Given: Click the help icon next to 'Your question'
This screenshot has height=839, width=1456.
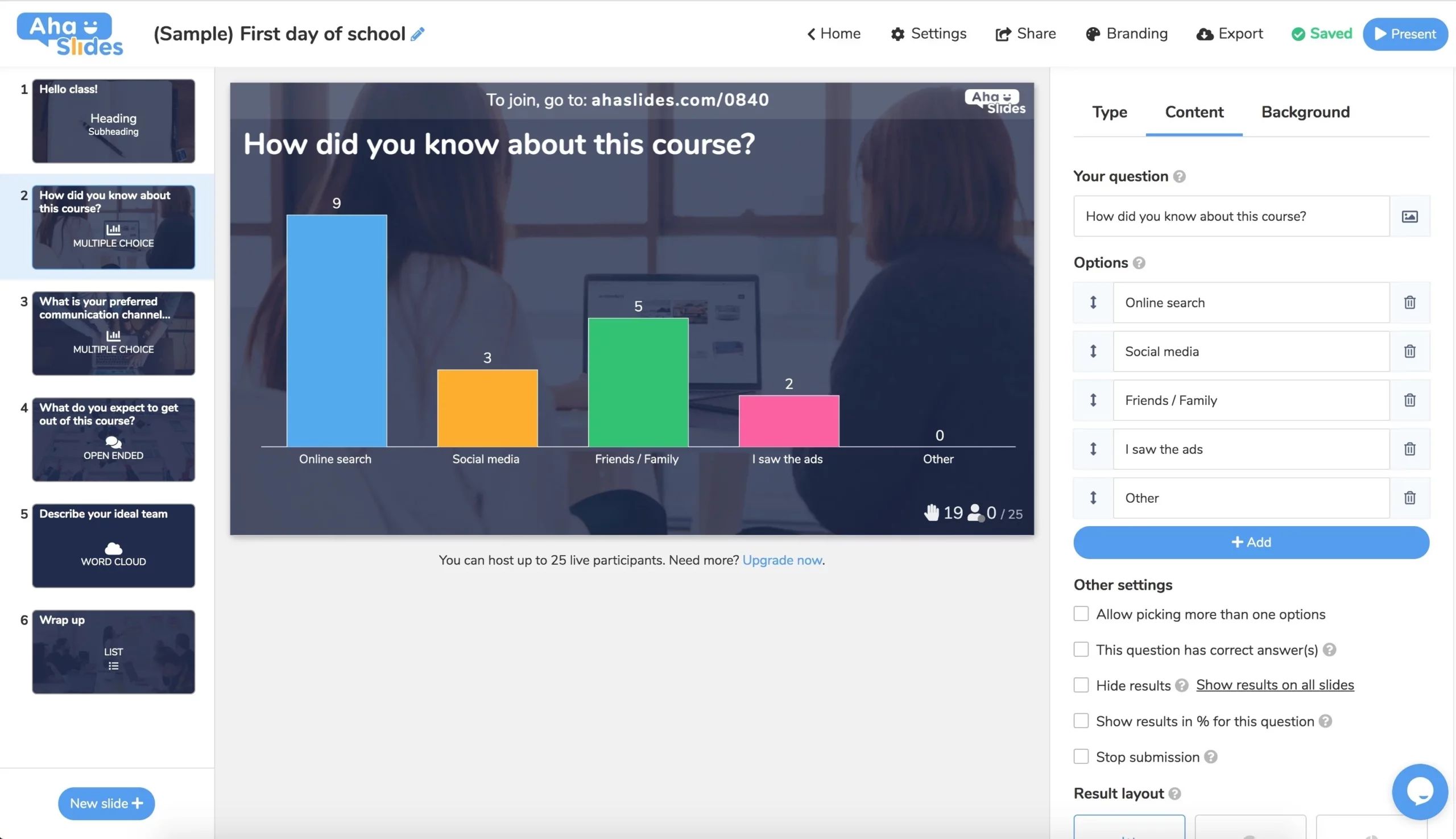Looking at the screenshot, I should [1180, 177].
